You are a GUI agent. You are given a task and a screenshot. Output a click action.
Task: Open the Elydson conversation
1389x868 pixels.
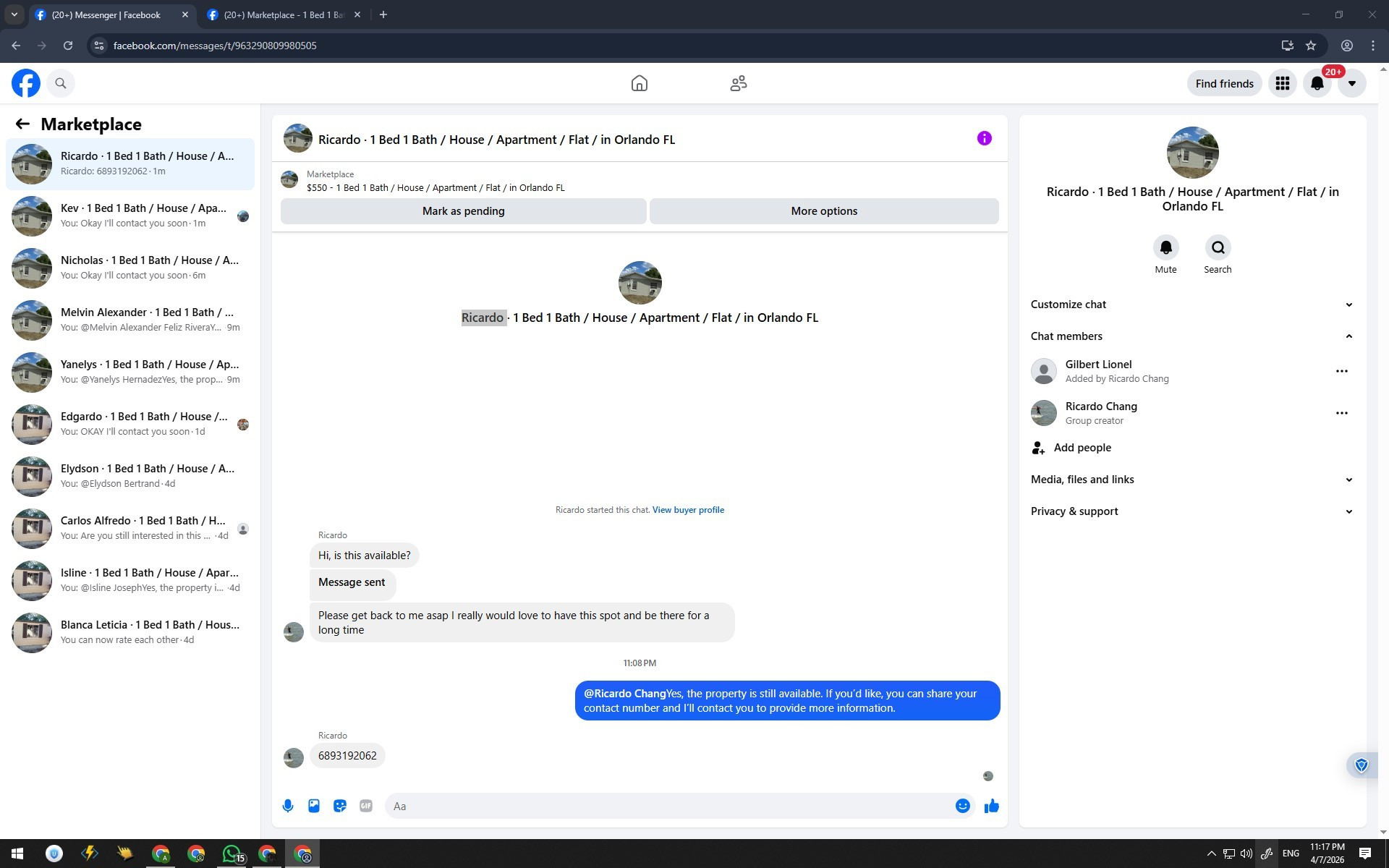[x=130, y=476]
